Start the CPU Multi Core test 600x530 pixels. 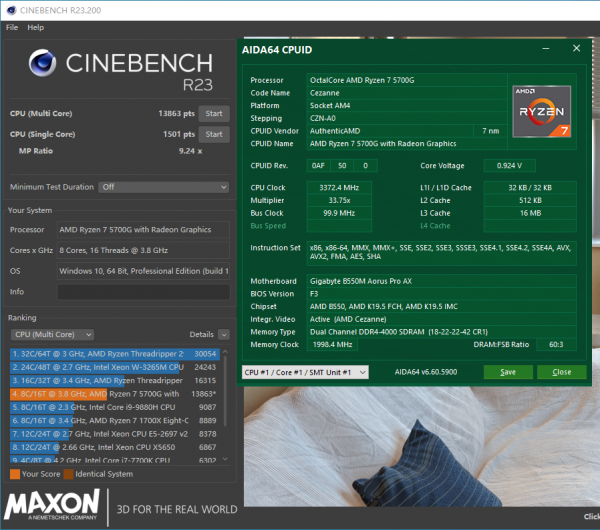click(214, 114)
